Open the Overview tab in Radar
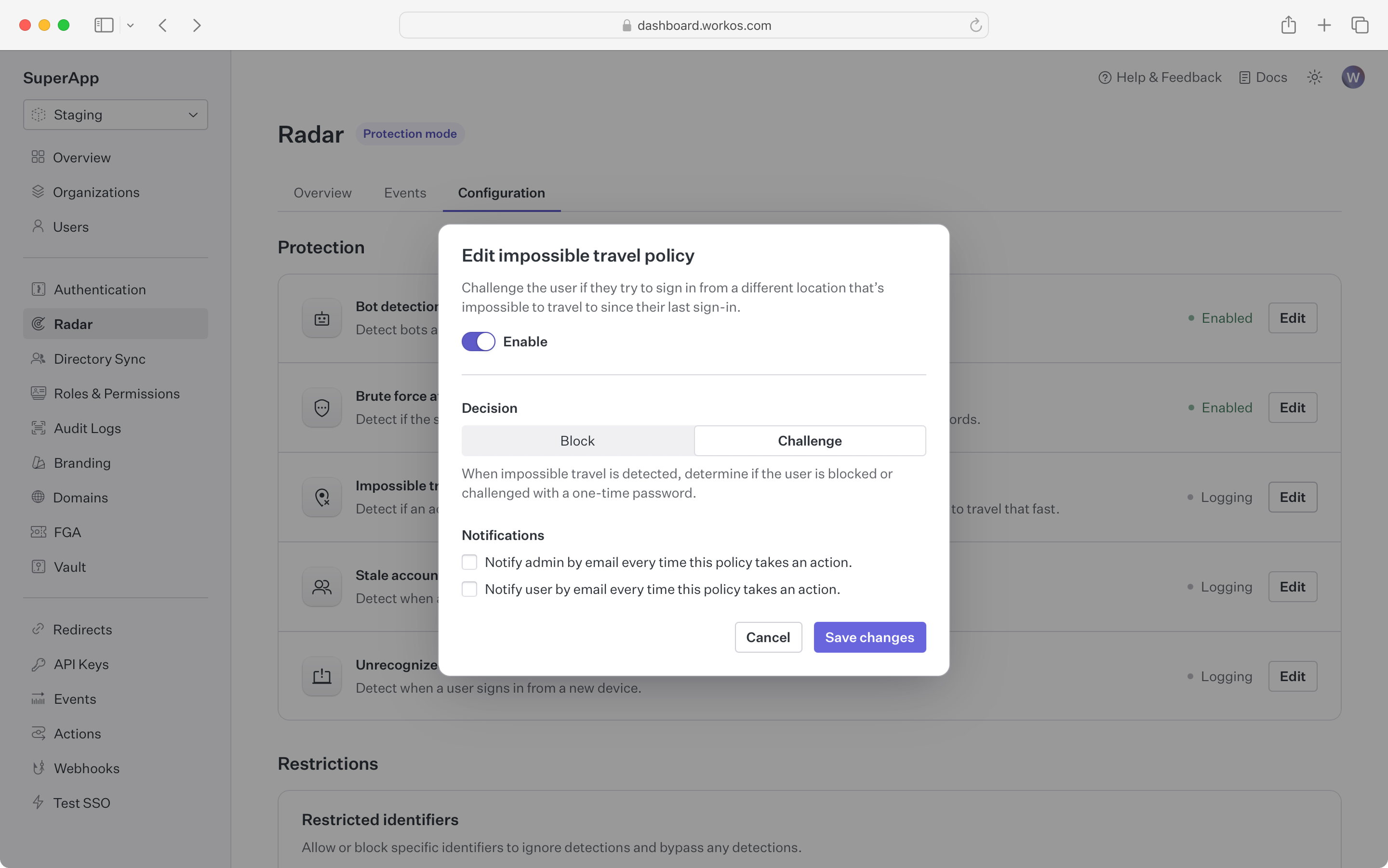The image size is (1388, 868). (x=322, y=193)
